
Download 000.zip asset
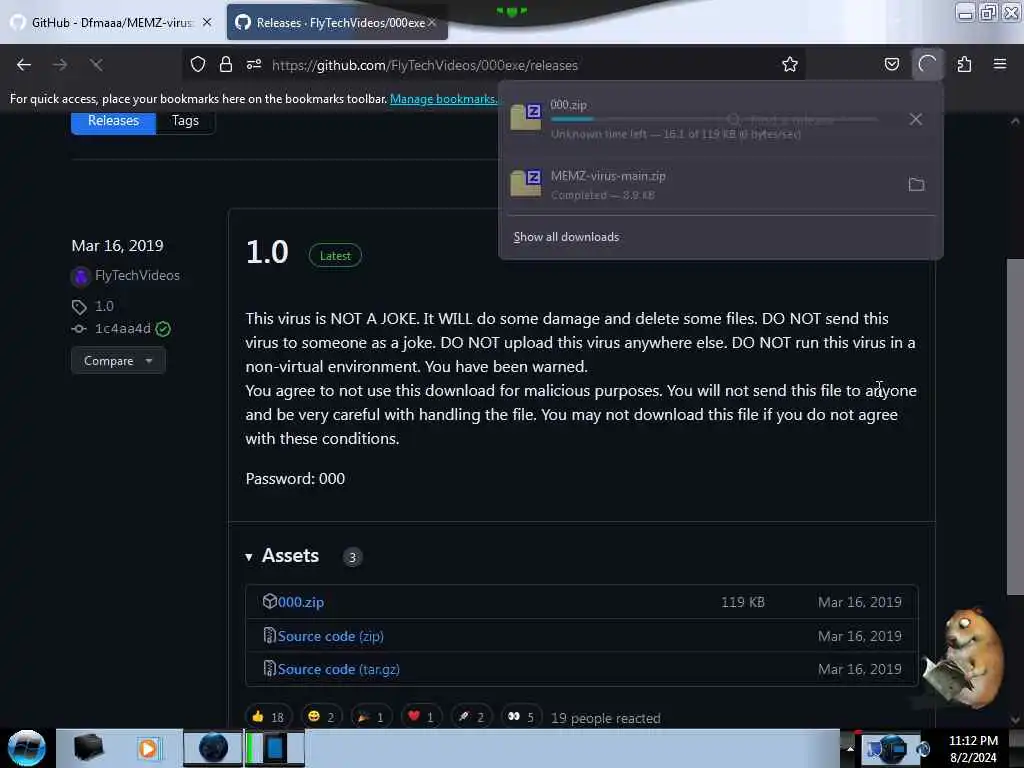coord(301,602)
